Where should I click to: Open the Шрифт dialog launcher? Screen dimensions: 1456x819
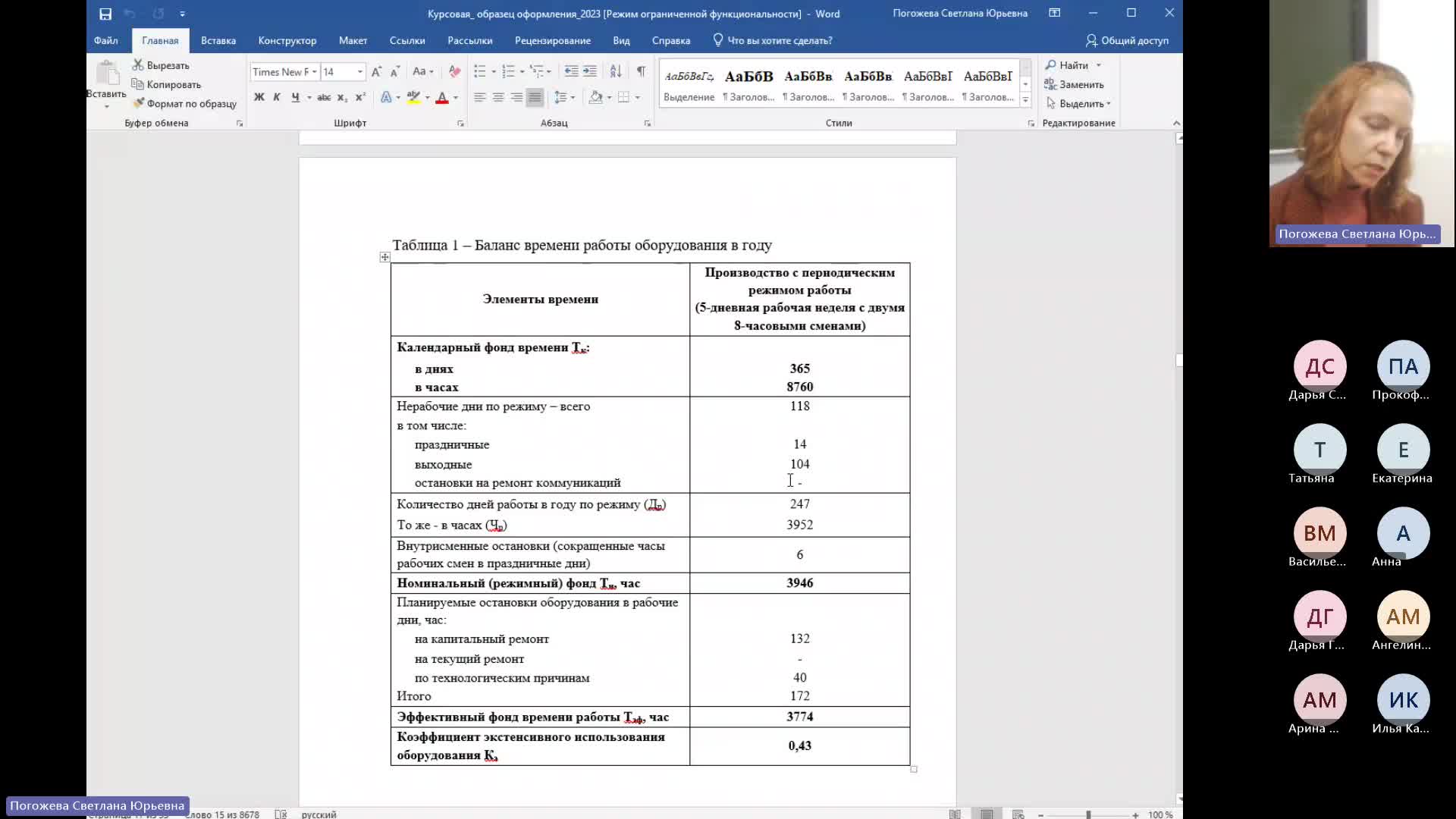click(x=460, y=124)
